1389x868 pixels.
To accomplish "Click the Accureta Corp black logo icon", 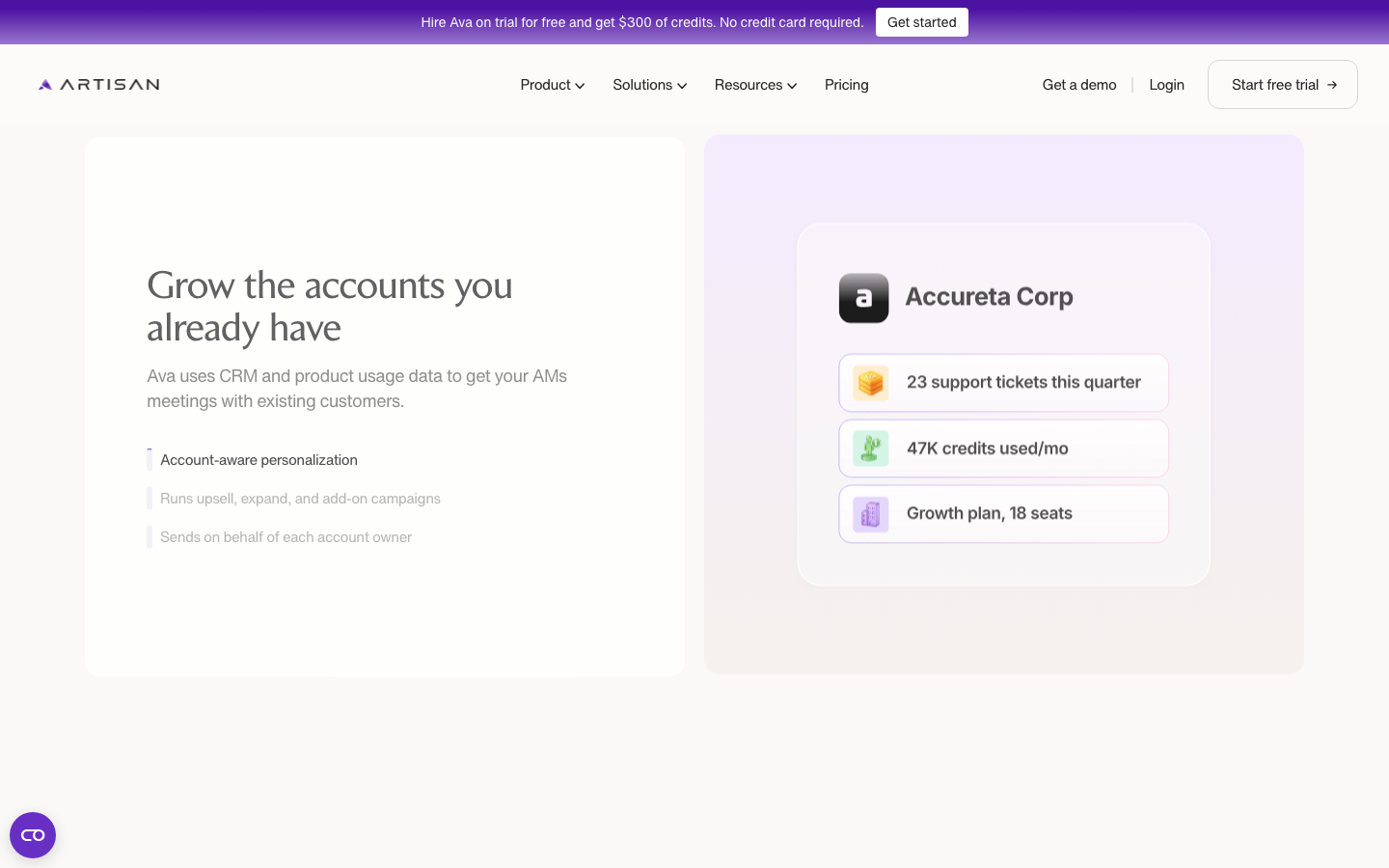I will tap(863, 298).
